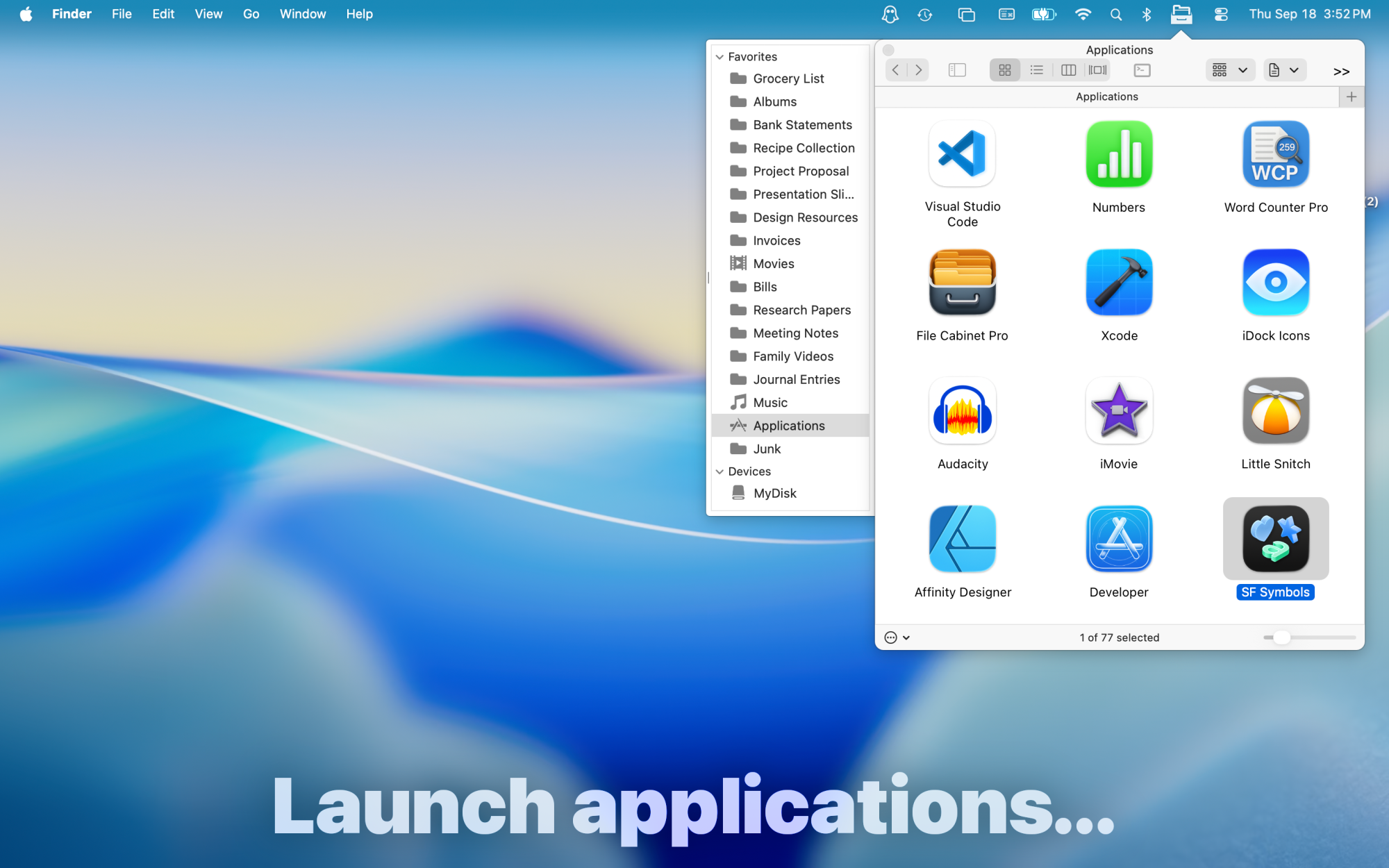Switch to list view in toolbar

(x=1036, y=70)
